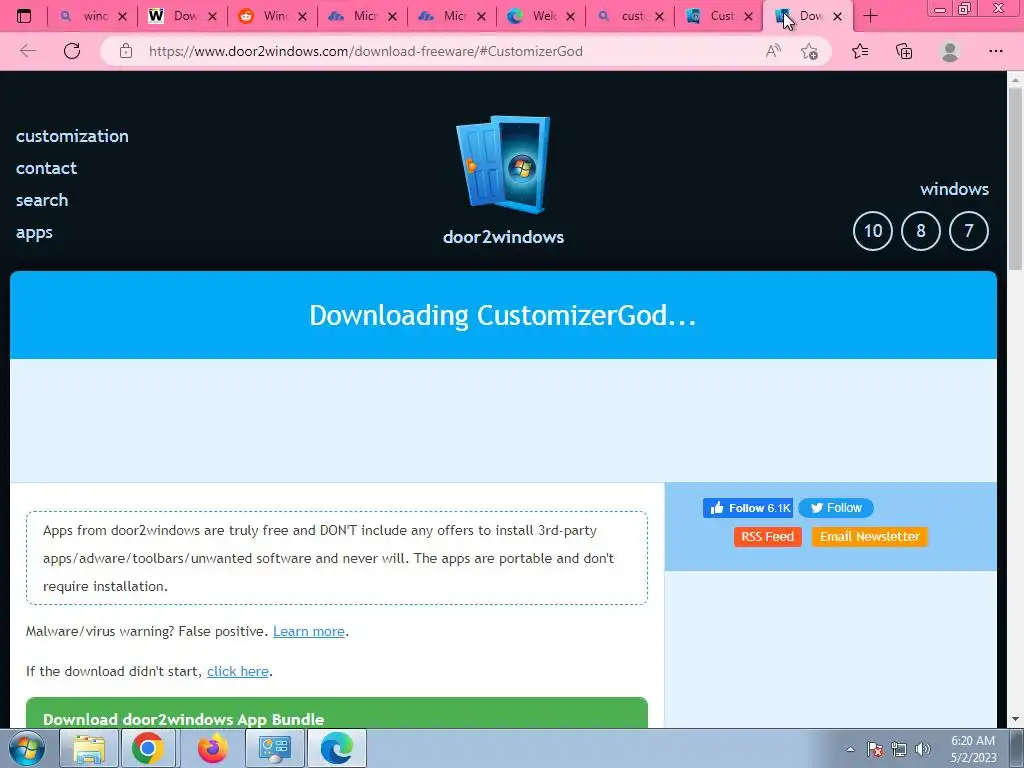Open the search nav link
Image resolution: width=1024 pixels, height=768 pixels.
[42, 200]
